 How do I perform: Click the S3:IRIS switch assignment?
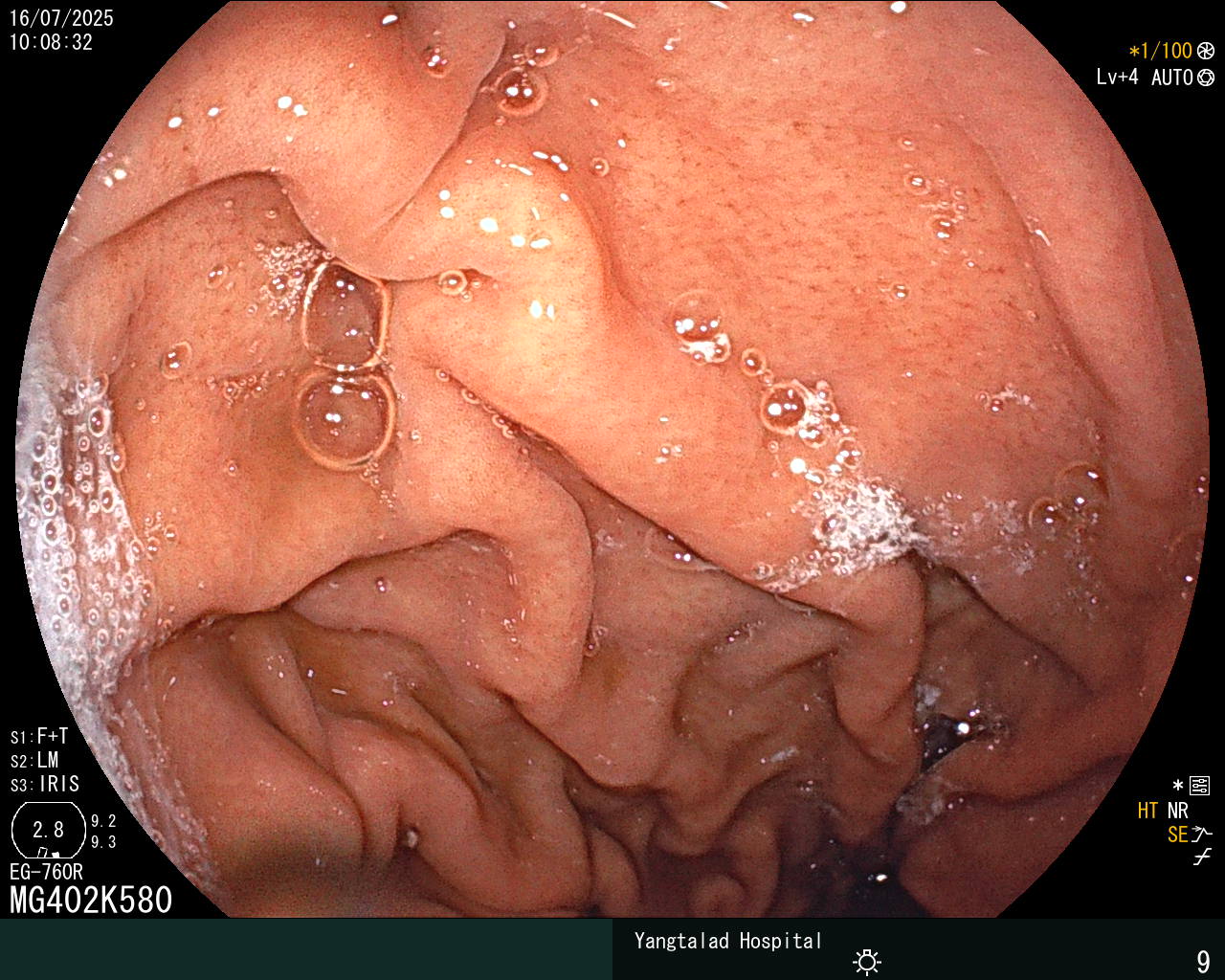[x=45, y=784]
